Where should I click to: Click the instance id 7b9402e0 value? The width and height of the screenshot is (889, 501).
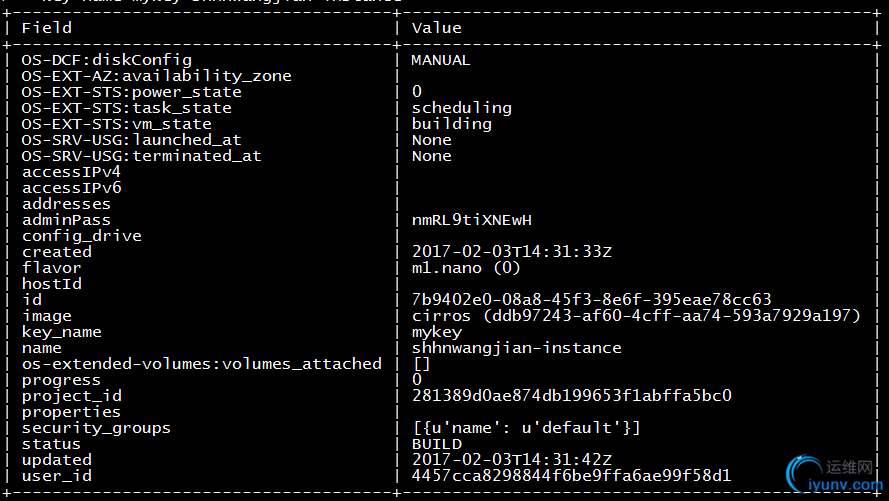591,299
